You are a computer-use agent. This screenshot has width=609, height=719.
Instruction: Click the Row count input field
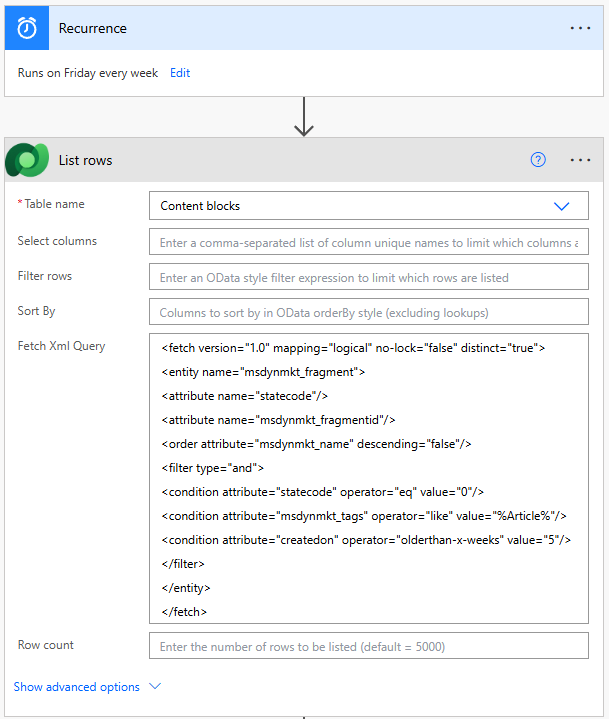(x=368, y=647)
